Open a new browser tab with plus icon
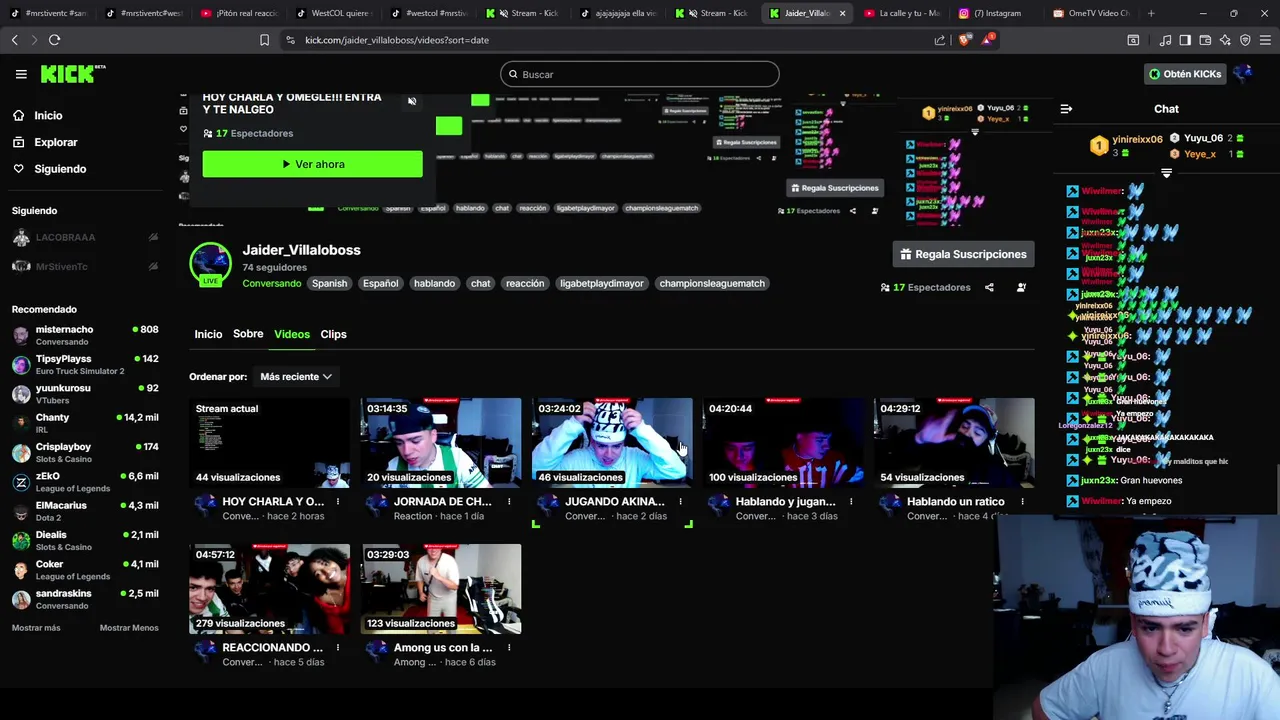The height and width of the screenshot is (720, 1280). click(x=1151, y=13)
